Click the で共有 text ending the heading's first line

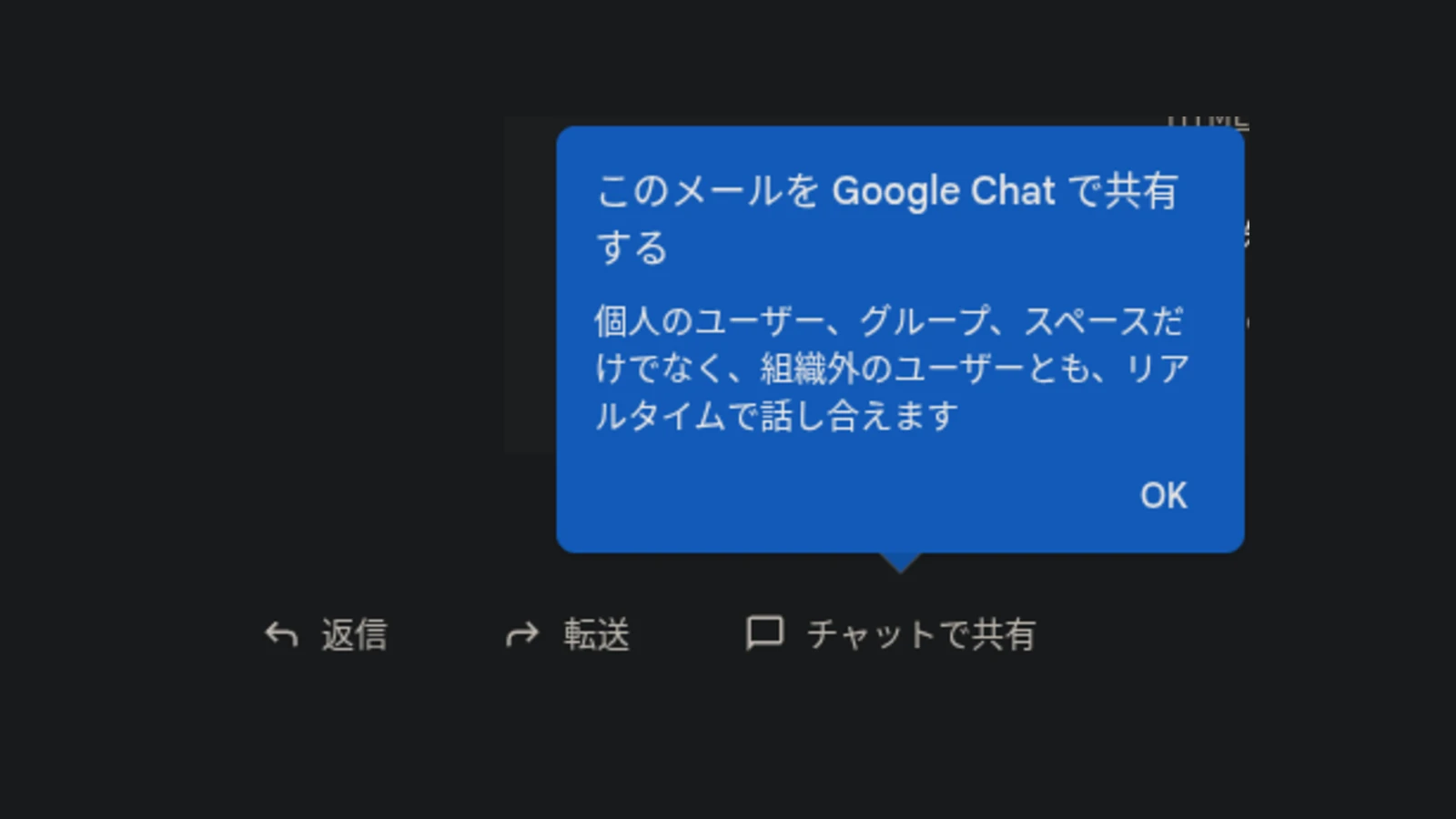(x=1122, y=192)
